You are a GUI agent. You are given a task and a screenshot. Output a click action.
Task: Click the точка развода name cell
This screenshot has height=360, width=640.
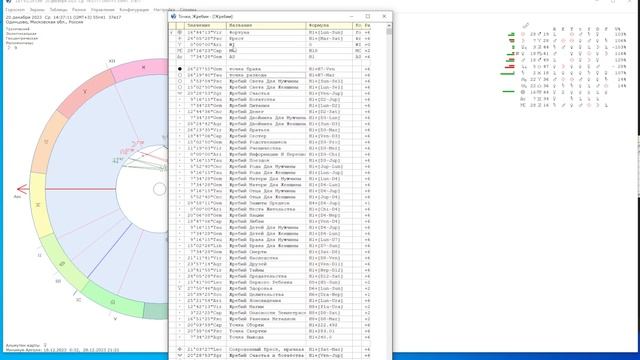coord(266,75)
